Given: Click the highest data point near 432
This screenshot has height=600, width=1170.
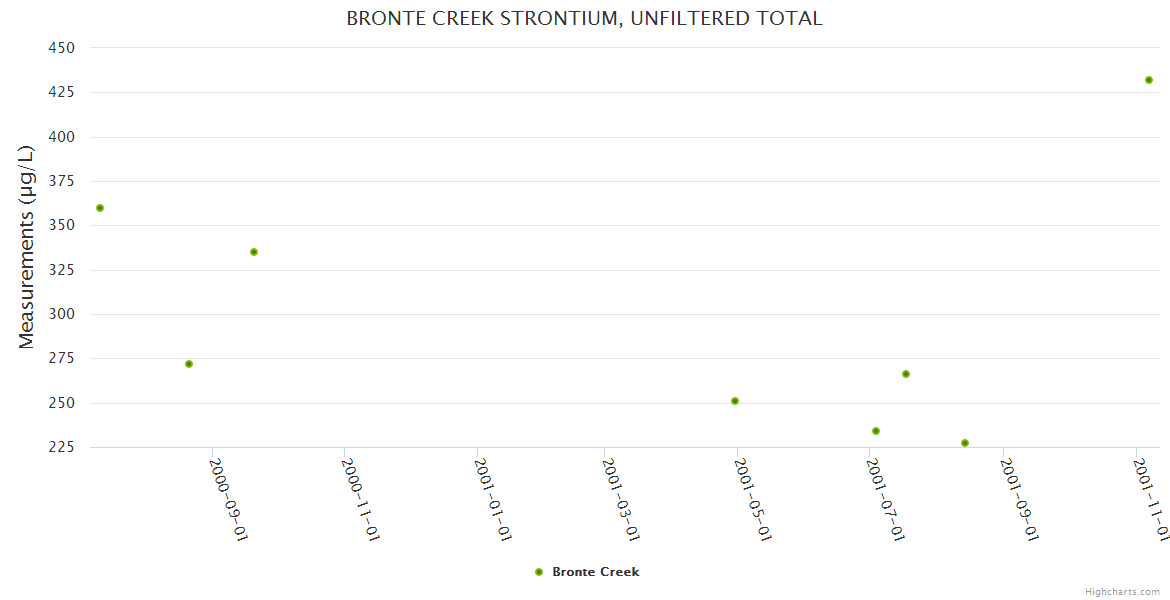Looking at the screenshot, I should [1149, 80].
